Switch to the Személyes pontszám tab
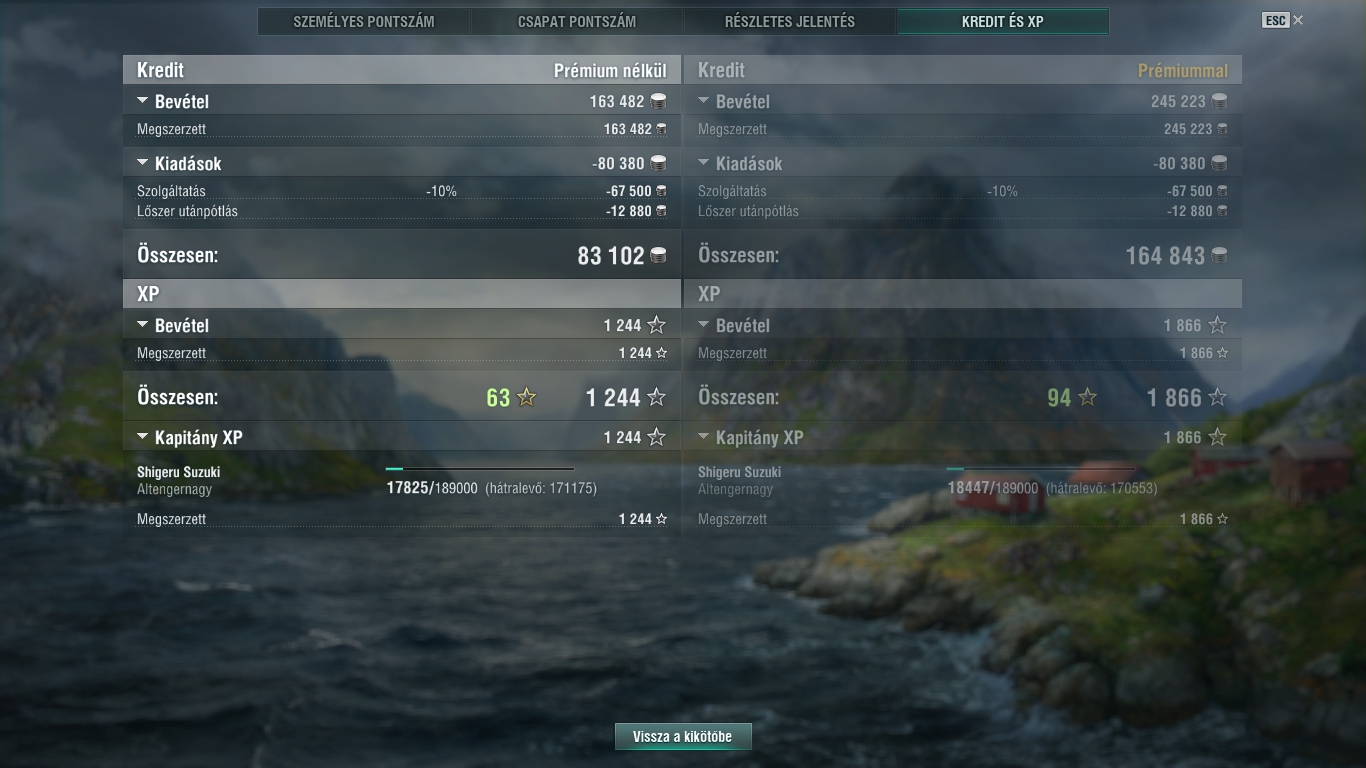This screenshot has width=1366, height=768. [364, 21]
